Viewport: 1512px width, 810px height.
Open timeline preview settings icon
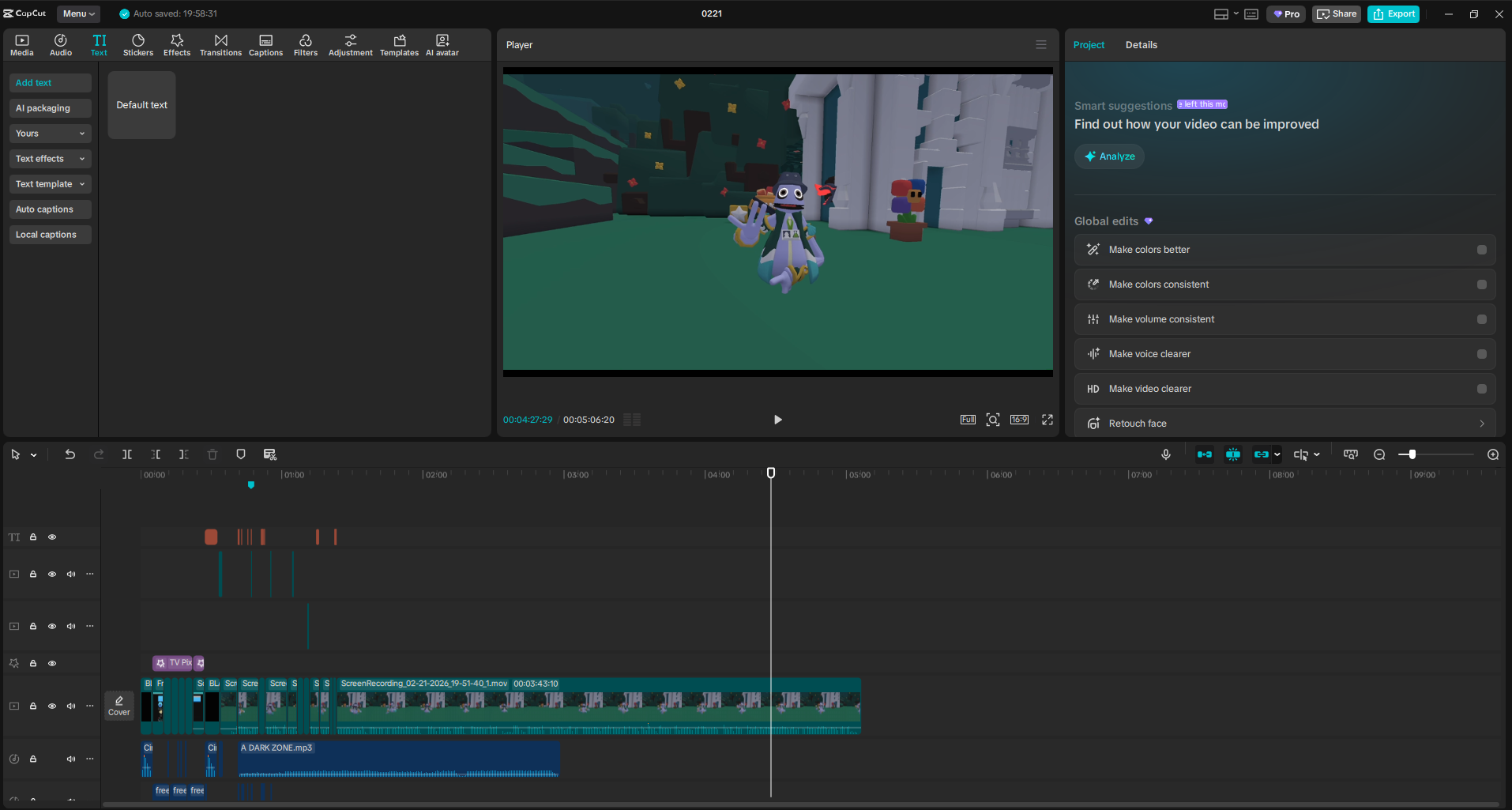coord(1351,454)
